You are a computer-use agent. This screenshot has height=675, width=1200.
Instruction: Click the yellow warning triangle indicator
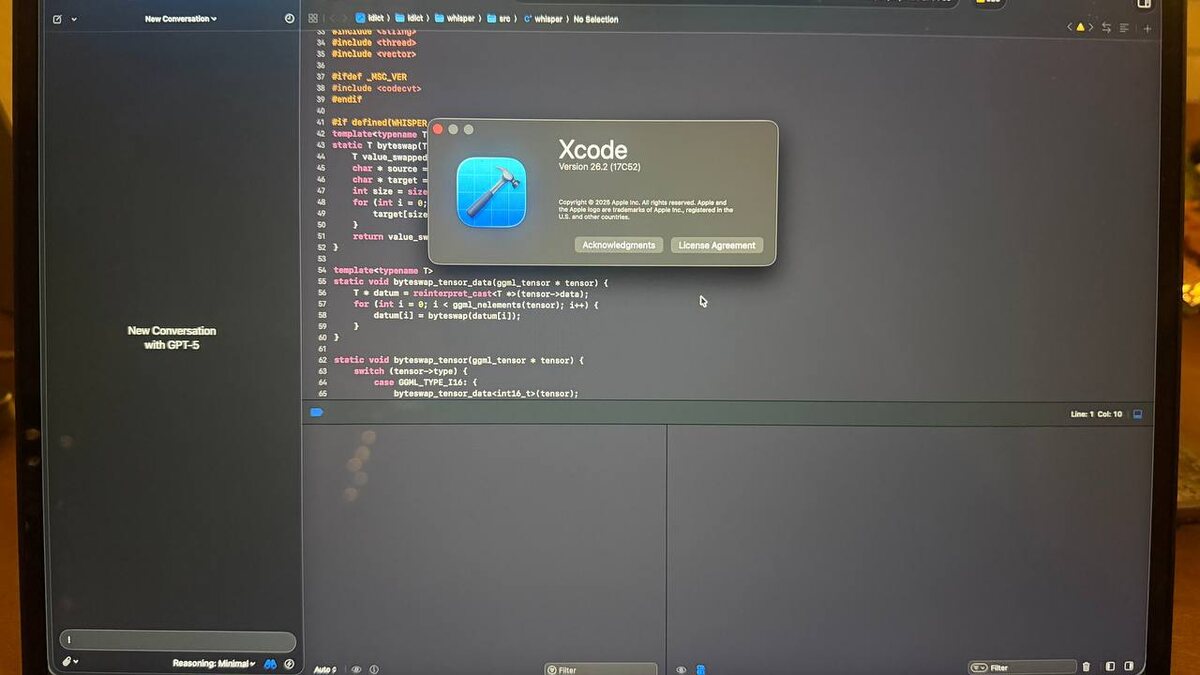tap(1080, 28)
